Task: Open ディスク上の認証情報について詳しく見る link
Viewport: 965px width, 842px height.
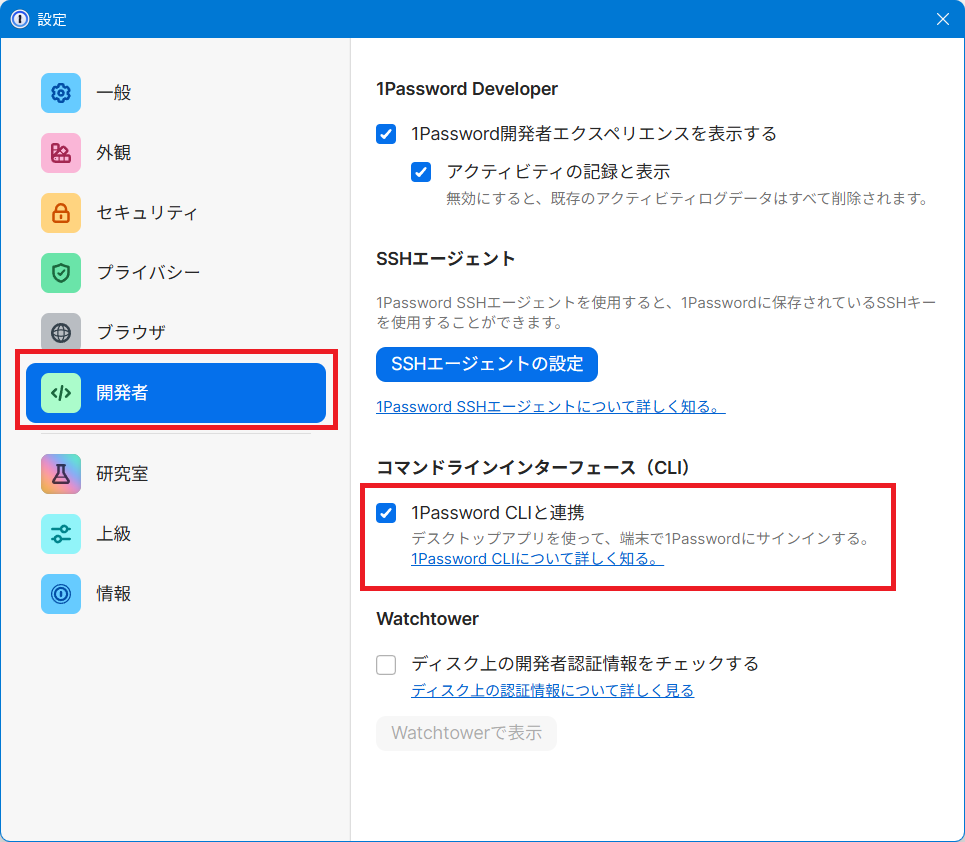Action: click(x=552, y=691)
